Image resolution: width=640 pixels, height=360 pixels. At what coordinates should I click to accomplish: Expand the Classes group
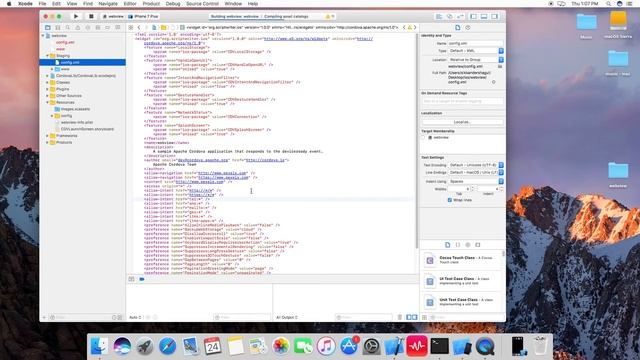[47, 82]
